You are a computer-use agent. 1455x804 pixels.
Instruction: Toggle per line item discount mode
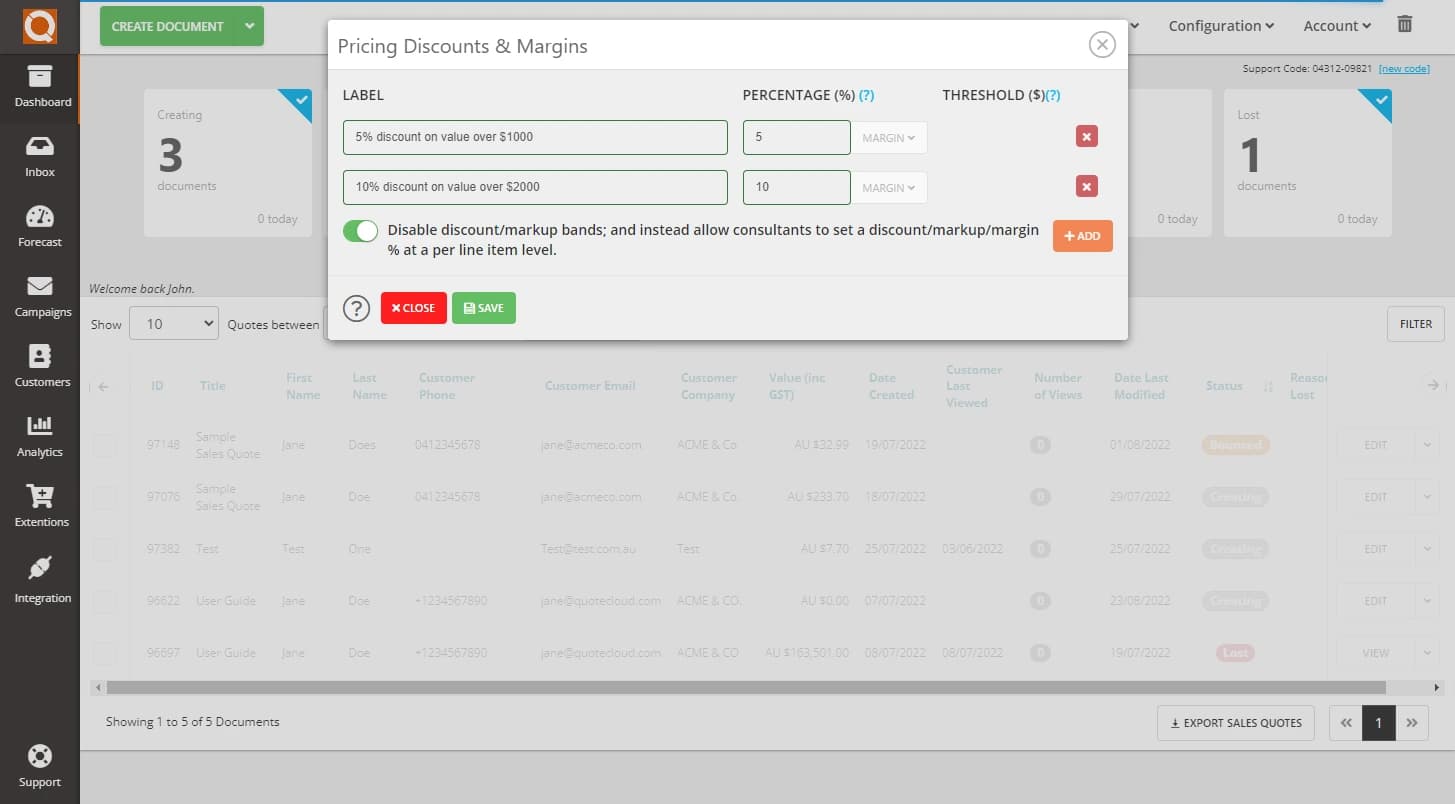[x=360, y=230]
